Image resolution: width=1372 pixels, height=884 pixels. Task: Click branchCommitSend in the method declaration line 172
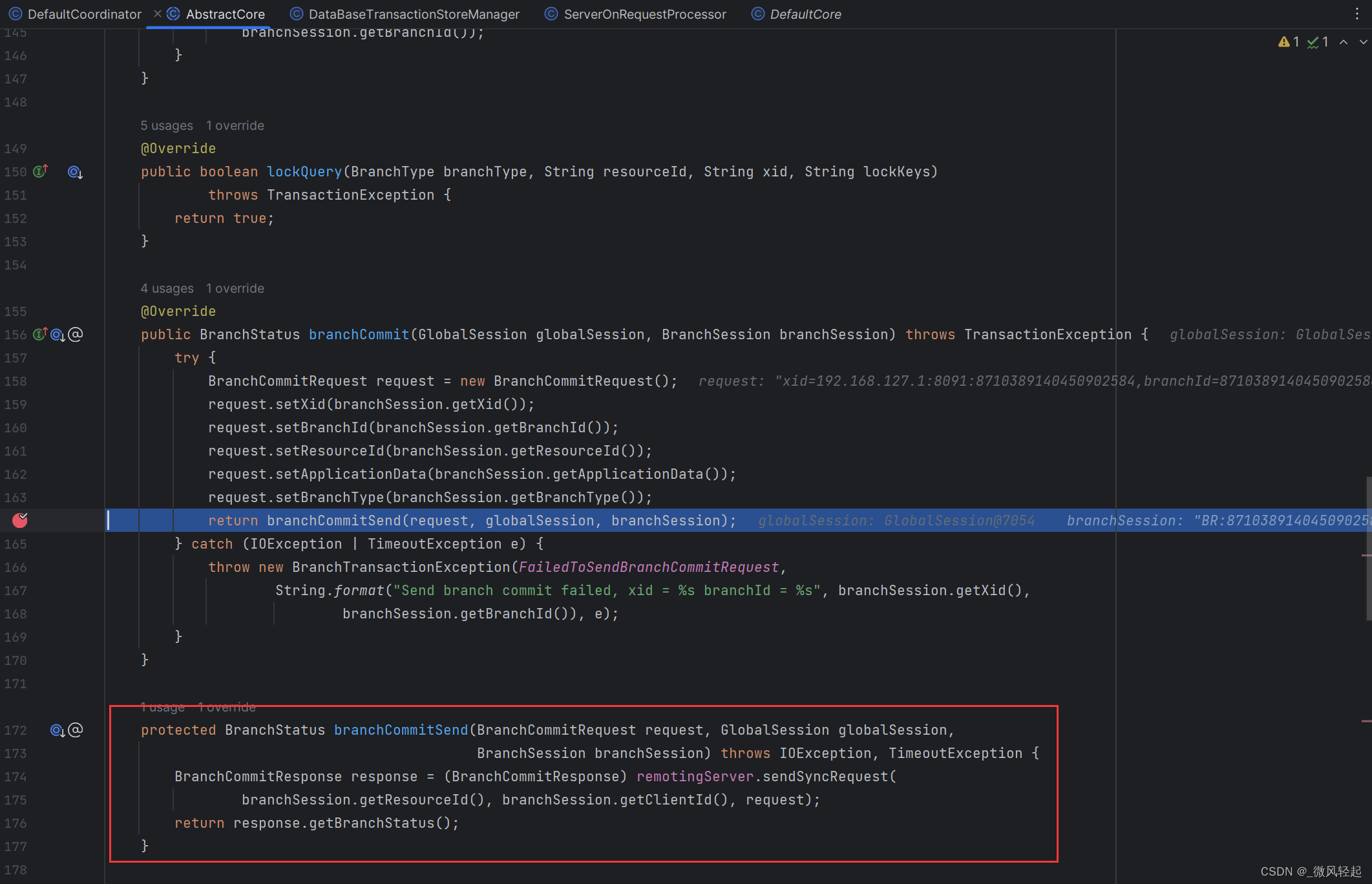tap(401, 730)
